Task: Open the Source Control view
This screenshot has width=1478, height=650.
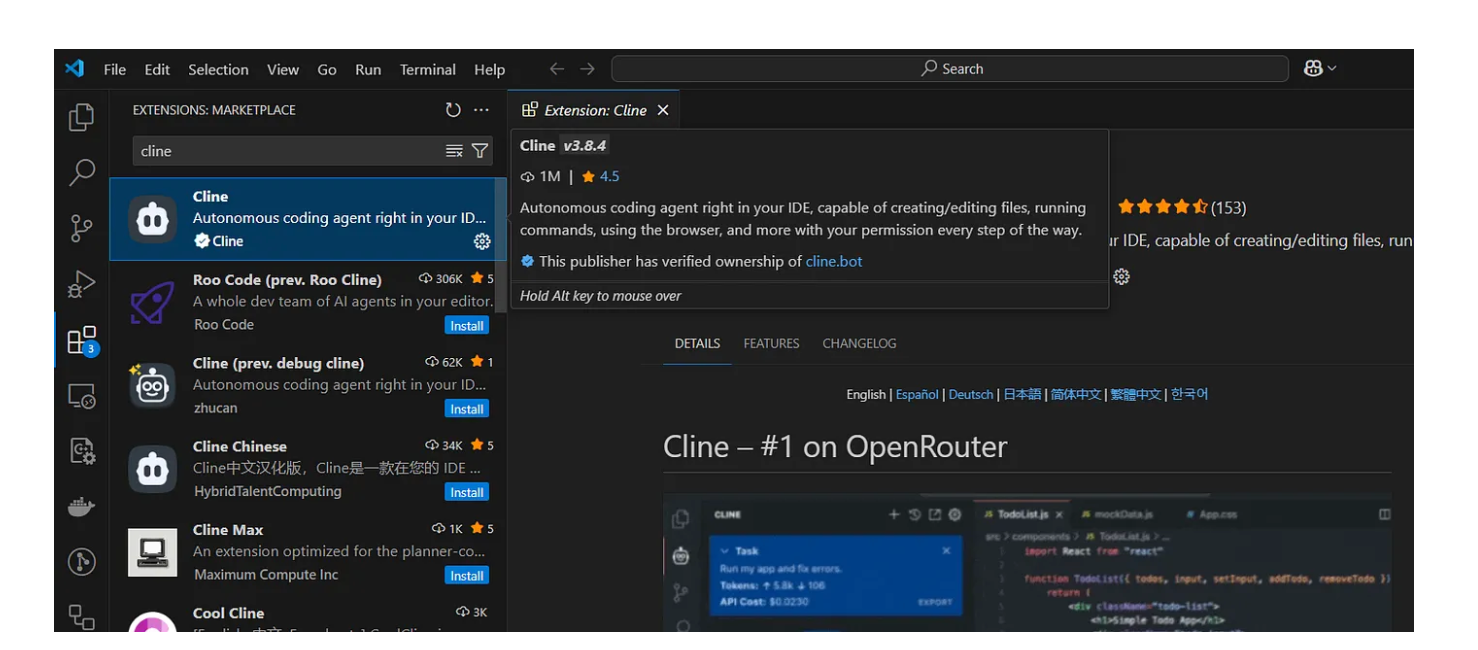Action: (81, 228)
